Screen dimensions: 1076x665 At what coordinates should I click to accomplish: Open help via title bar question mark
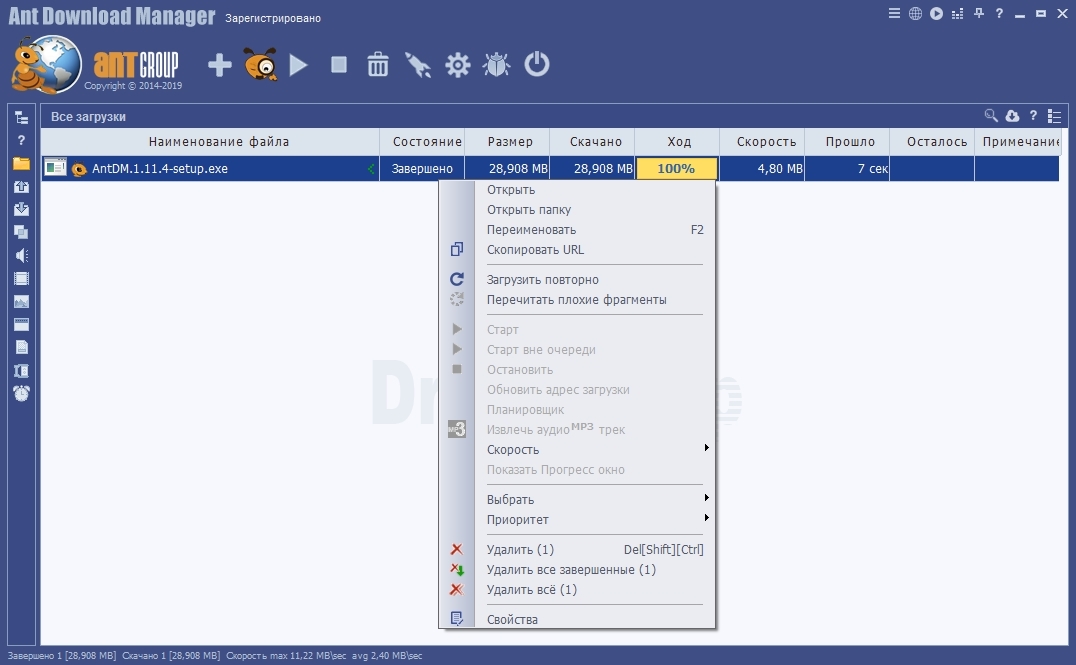coord(999,13)
